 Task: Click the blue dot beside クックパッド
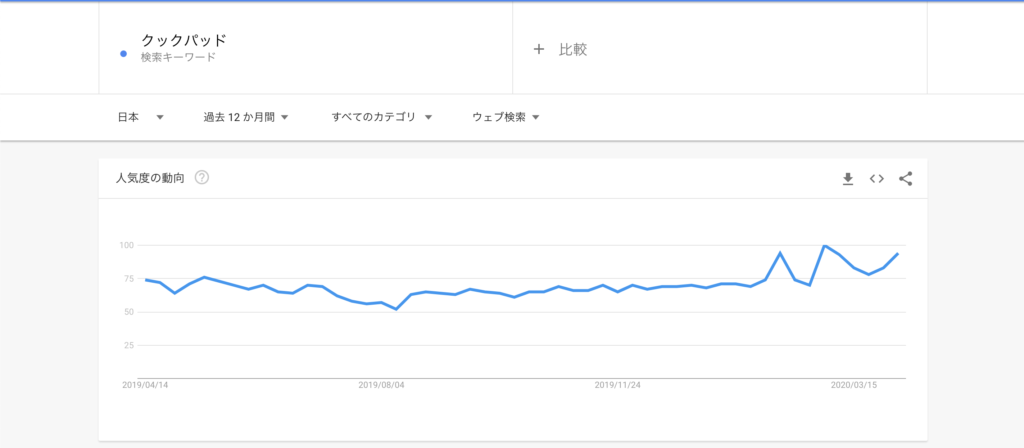tap(123, 54)
